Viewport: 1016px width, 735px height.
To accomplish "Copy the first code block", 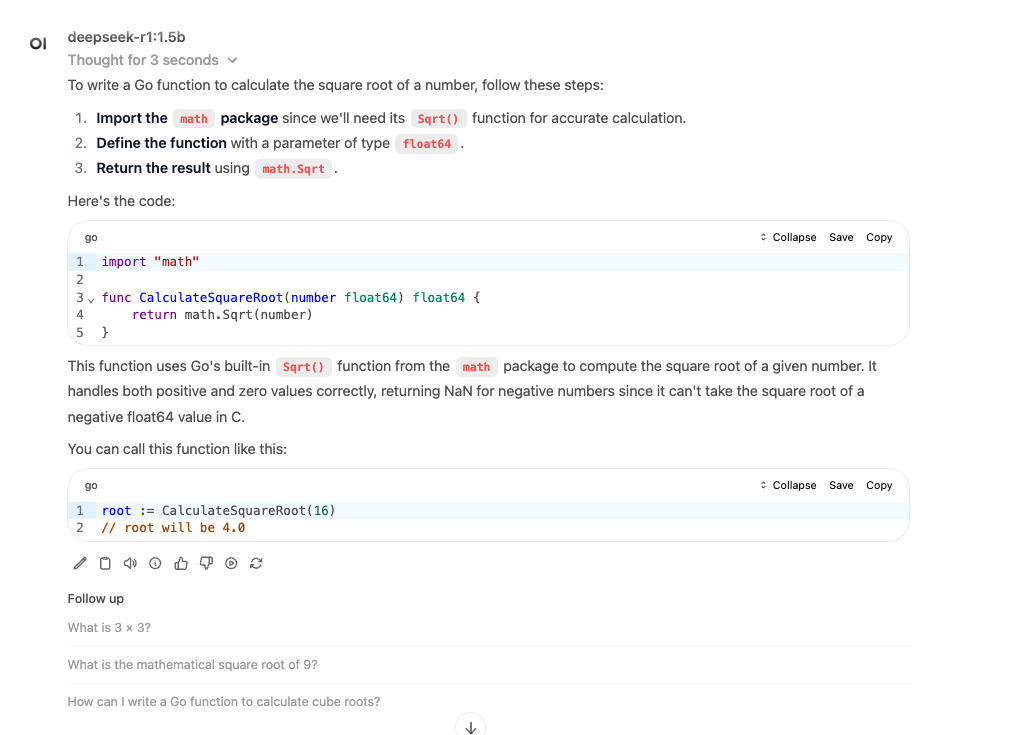I will coord(879,237).
